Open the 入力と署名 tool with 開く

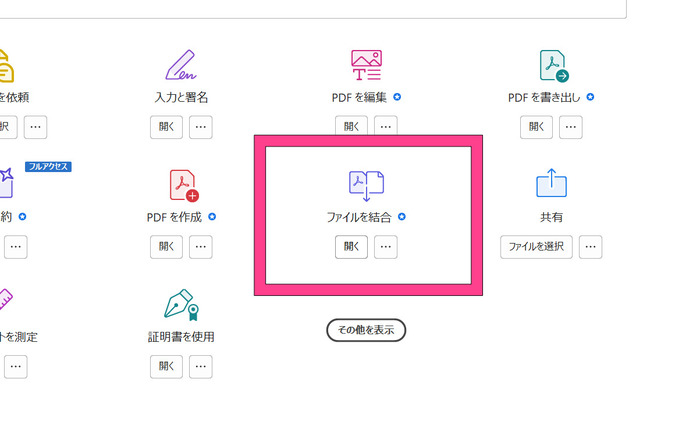tap(166, 127)
